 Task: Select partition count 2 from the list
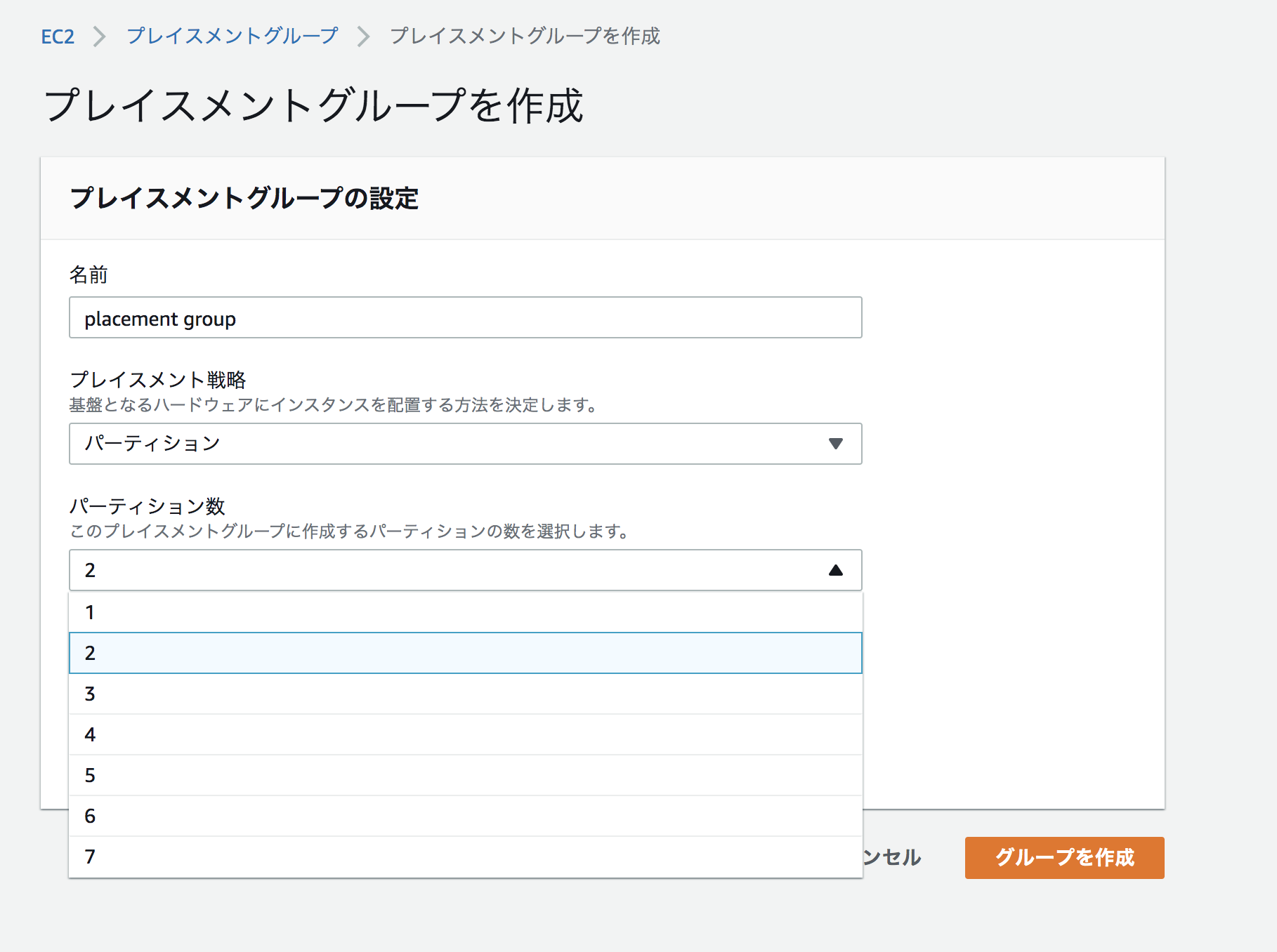point(464,653)
